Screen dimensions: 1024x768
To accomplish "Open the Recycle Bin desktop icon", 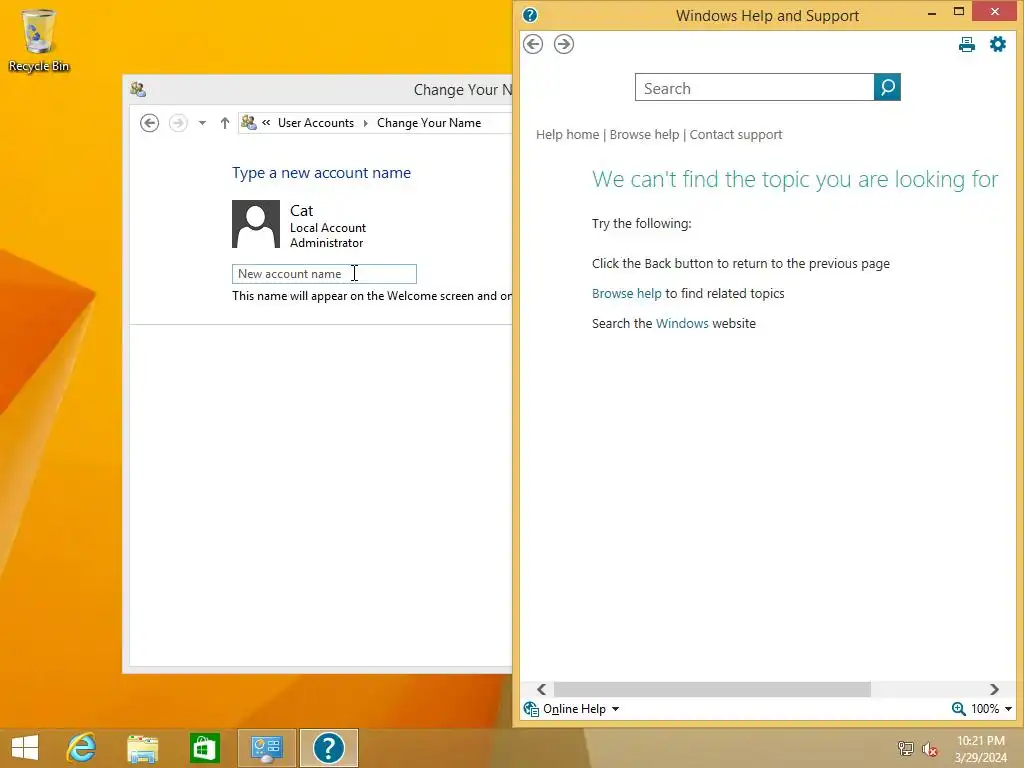I will [x=39, y=40].
